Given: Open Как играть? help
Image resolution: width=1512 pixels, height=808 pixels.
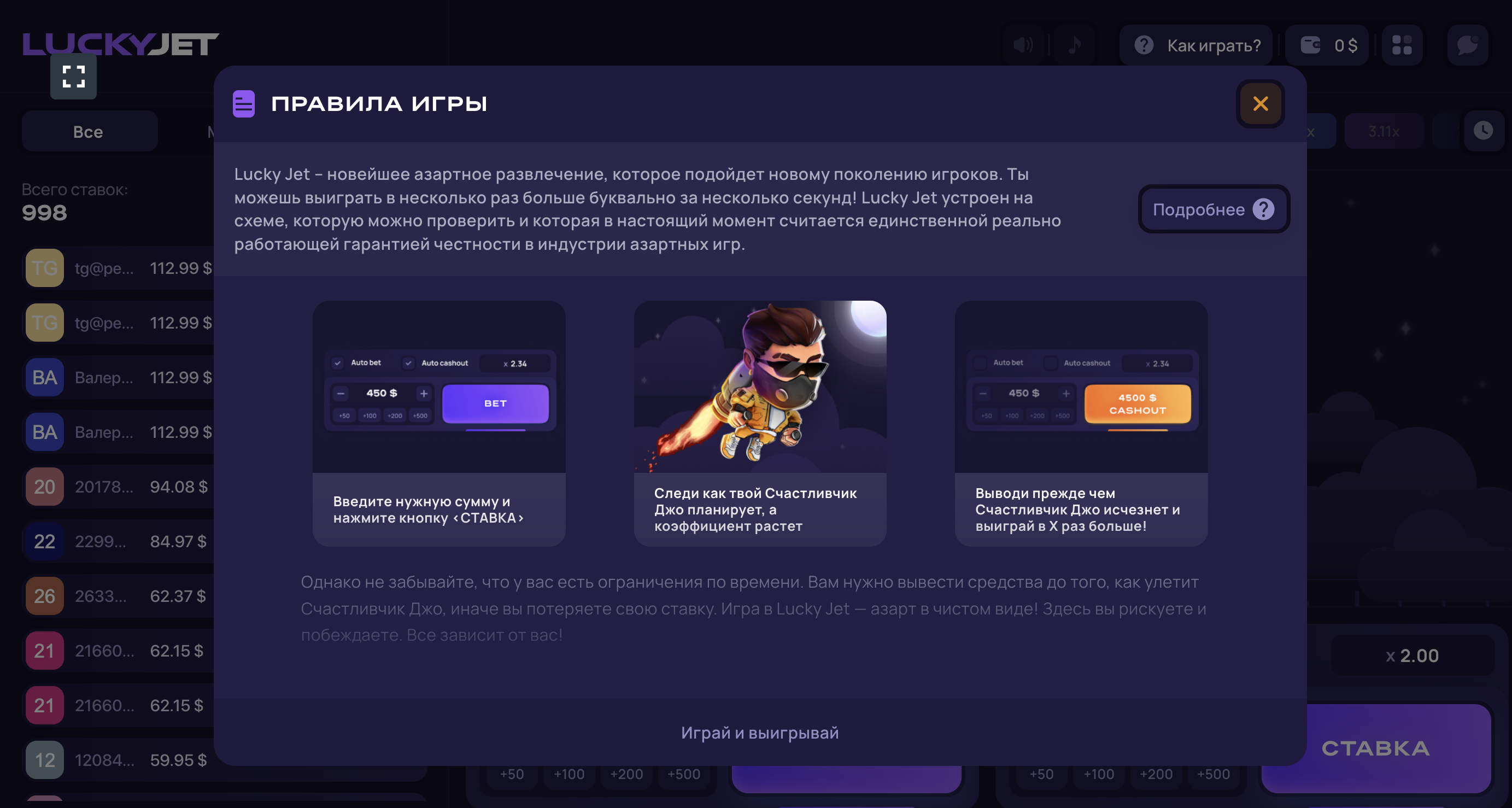Looking at the screenshot, I should (x=1197, y=45).
